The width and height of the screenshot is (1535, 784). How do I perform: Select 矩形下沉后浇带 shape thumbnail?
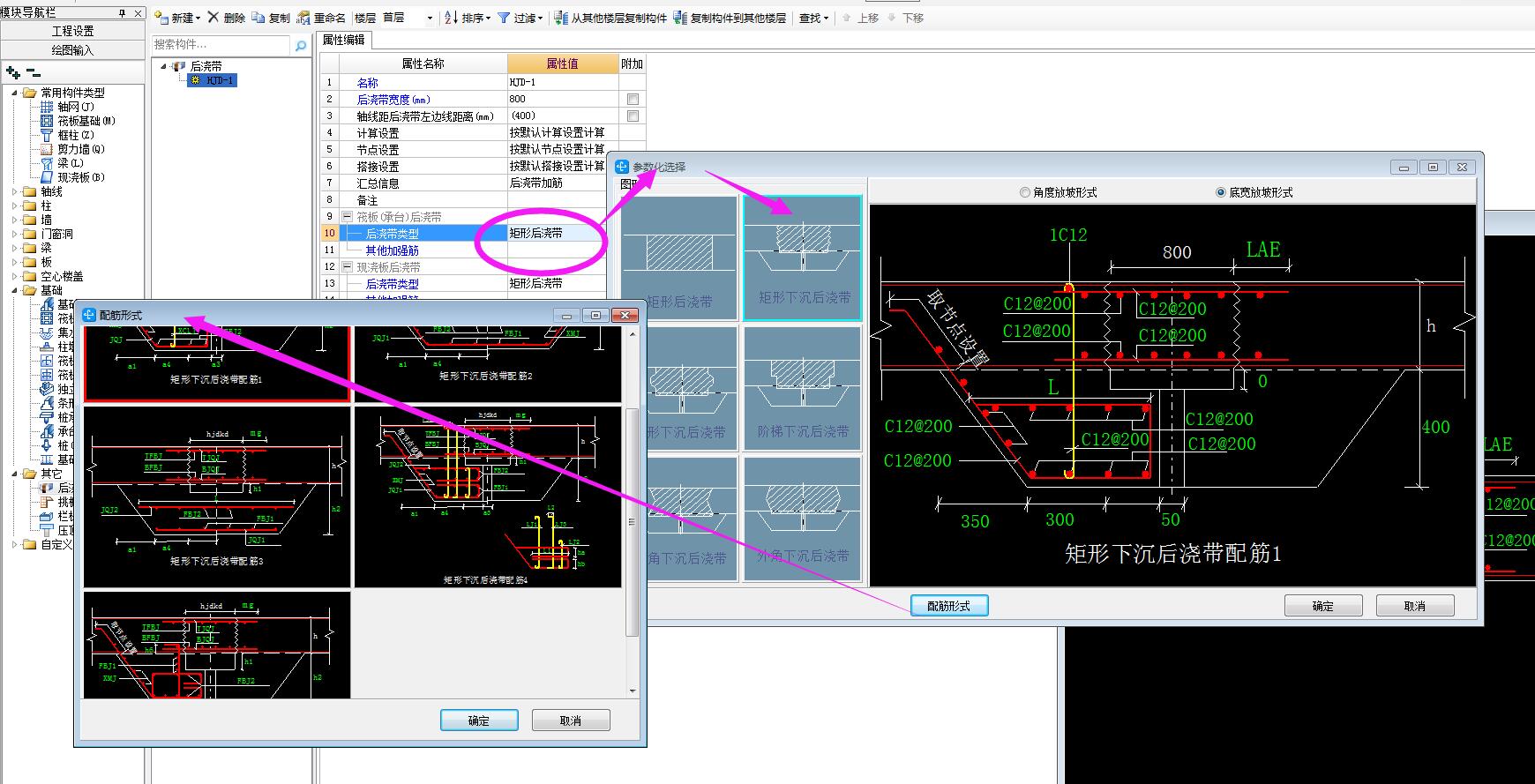coord(803,258)
